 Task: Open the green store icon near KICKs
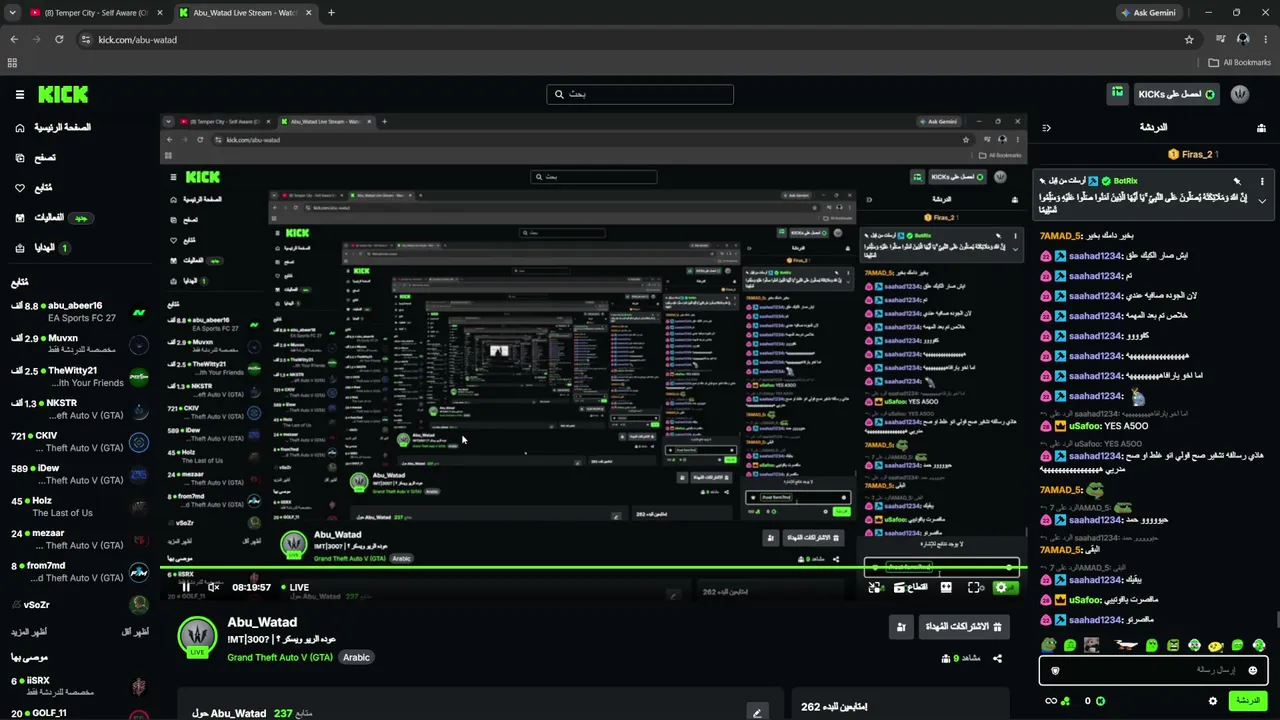[x=1117, y=93]
